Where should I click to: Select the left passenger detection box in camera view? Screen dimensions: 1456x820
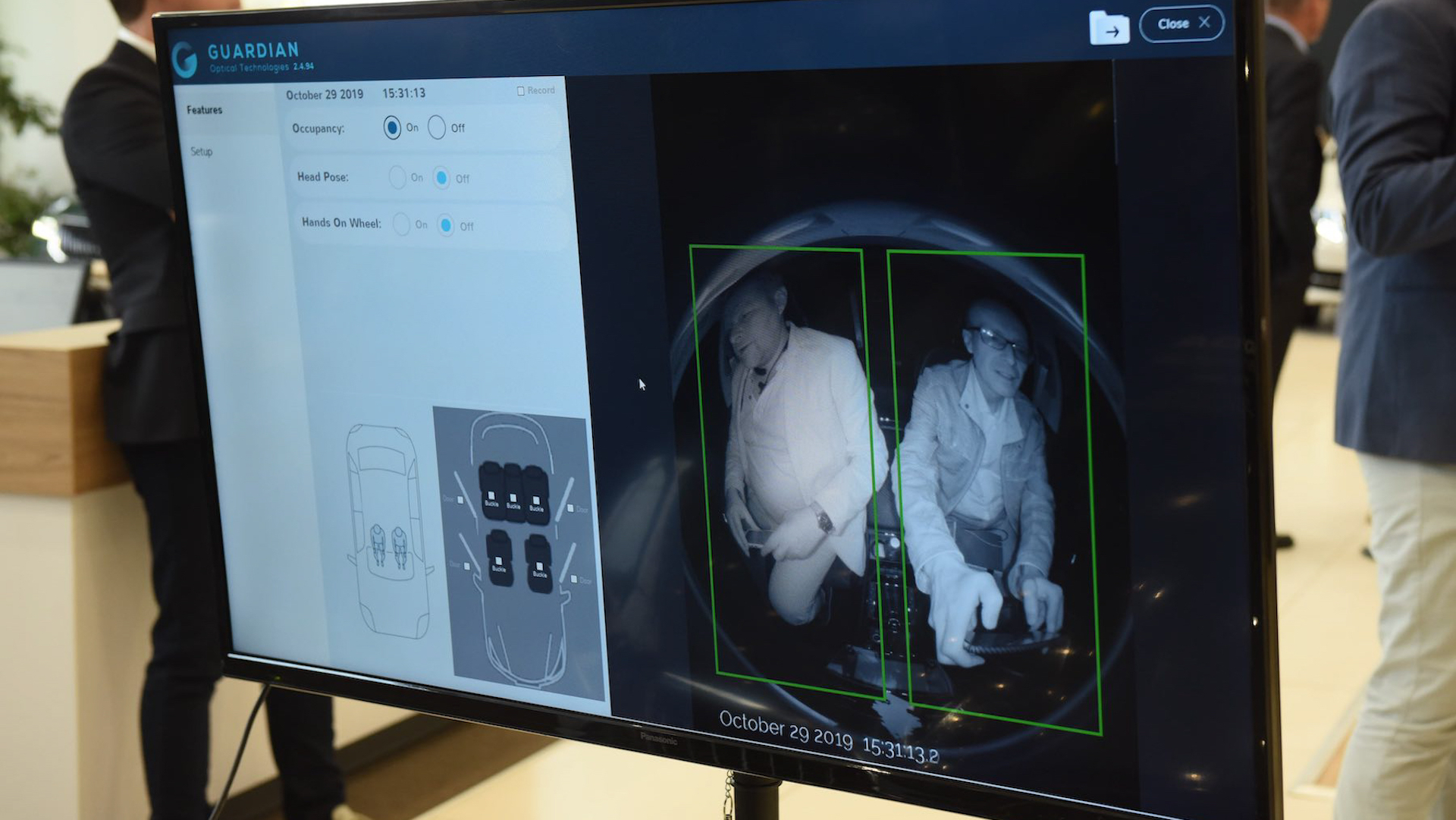coord(786,470)
